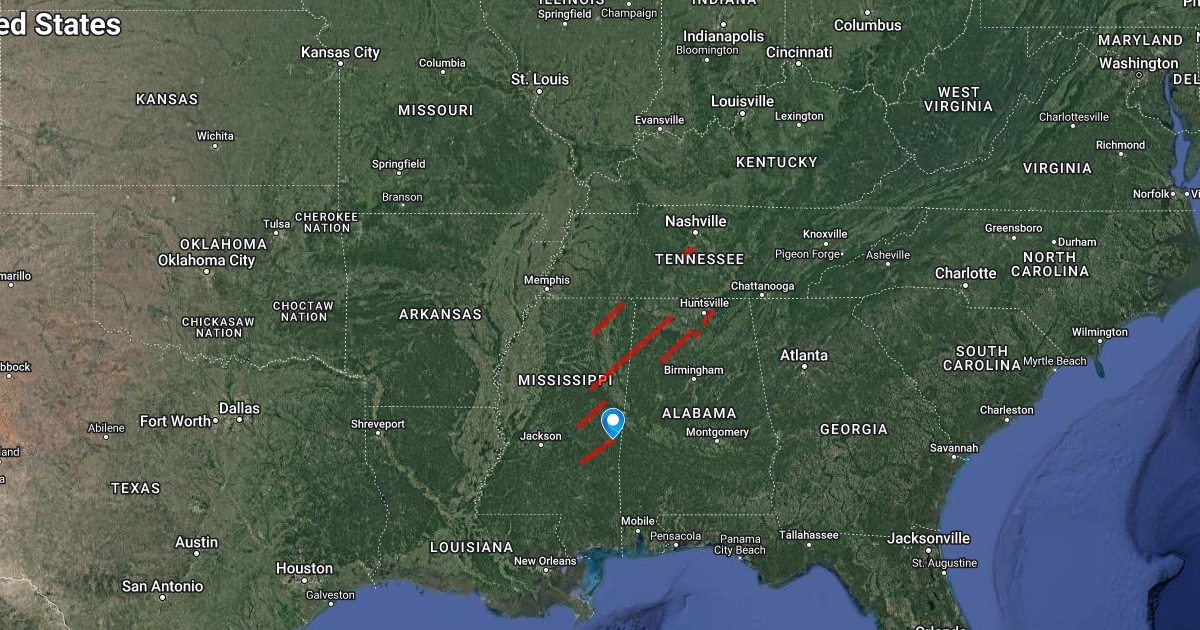This screenshot has width=1200, height=630.
Task: Click the Jacksonville city label
Action: click(928, 538)
